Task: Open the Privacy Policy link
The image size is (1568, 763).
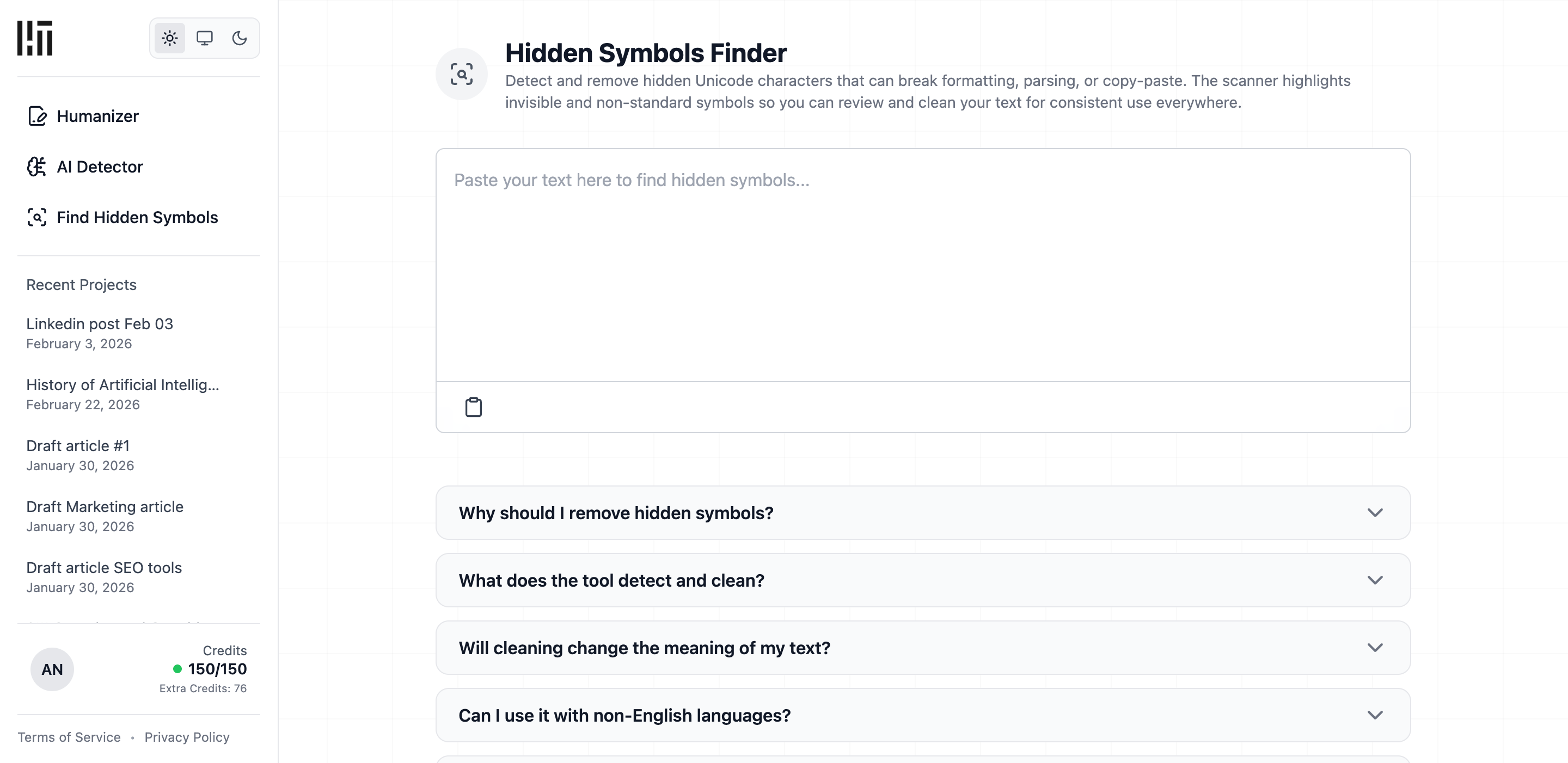Action: 187,737
